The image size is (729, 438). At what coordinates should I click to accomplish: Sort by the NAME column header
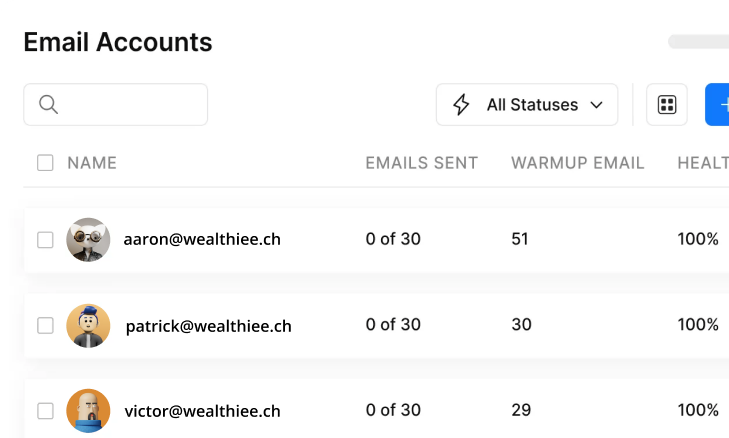[92, 163]
